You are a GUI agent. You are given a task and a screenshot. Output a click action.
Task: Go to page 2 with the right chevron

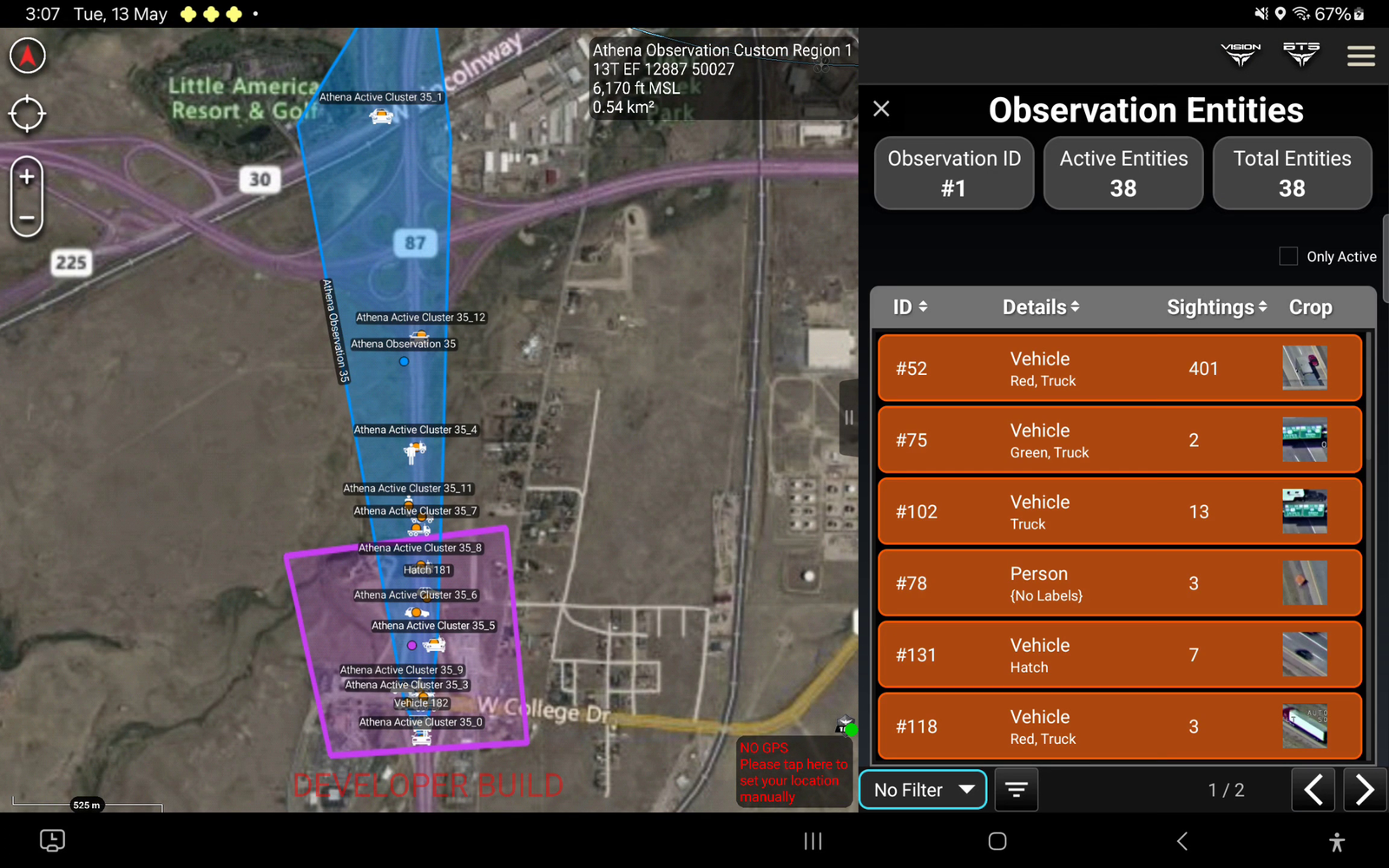[x=1365, y=790]
